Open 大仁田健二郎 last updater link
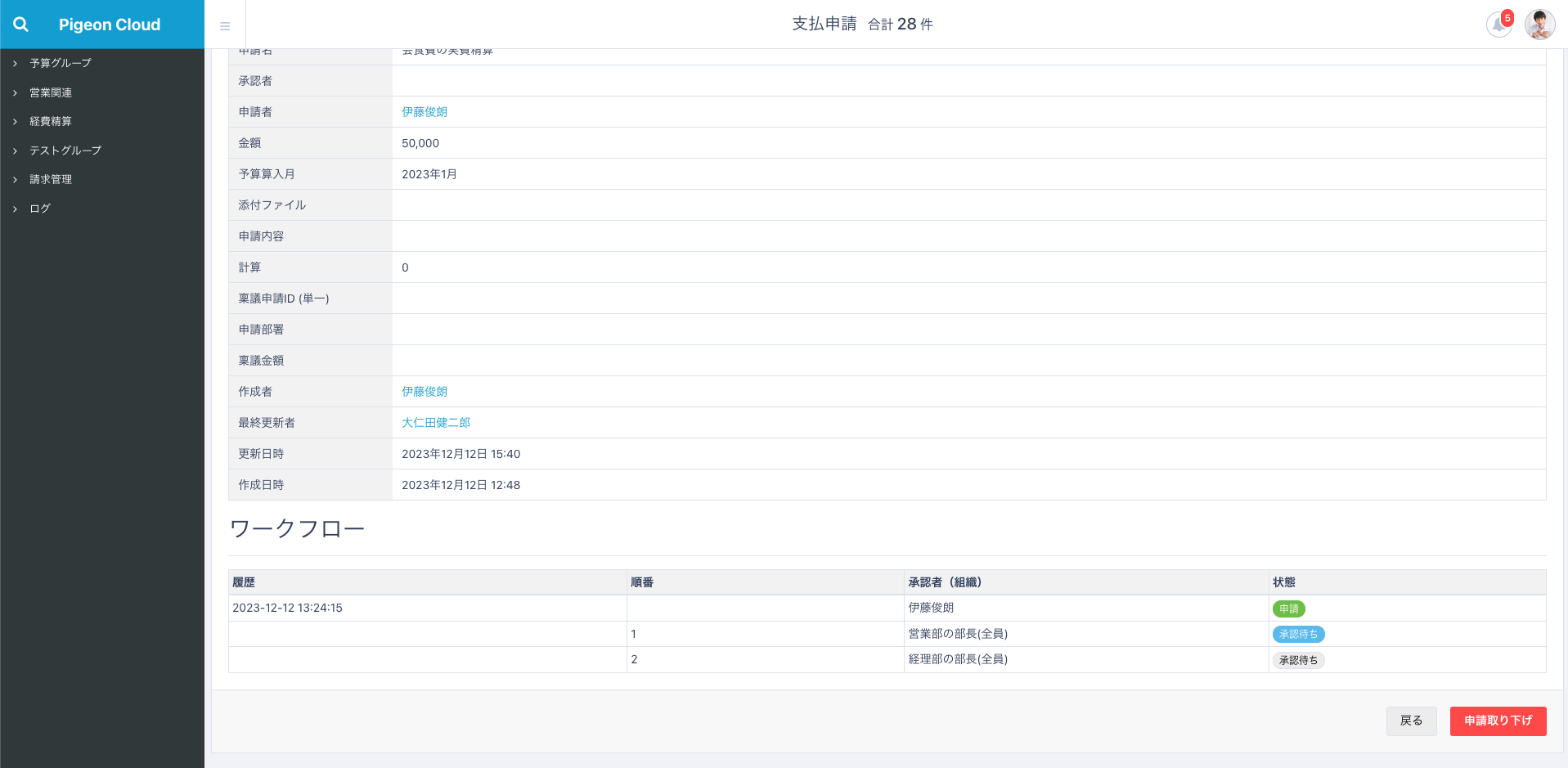 click(x=436, y=423)
